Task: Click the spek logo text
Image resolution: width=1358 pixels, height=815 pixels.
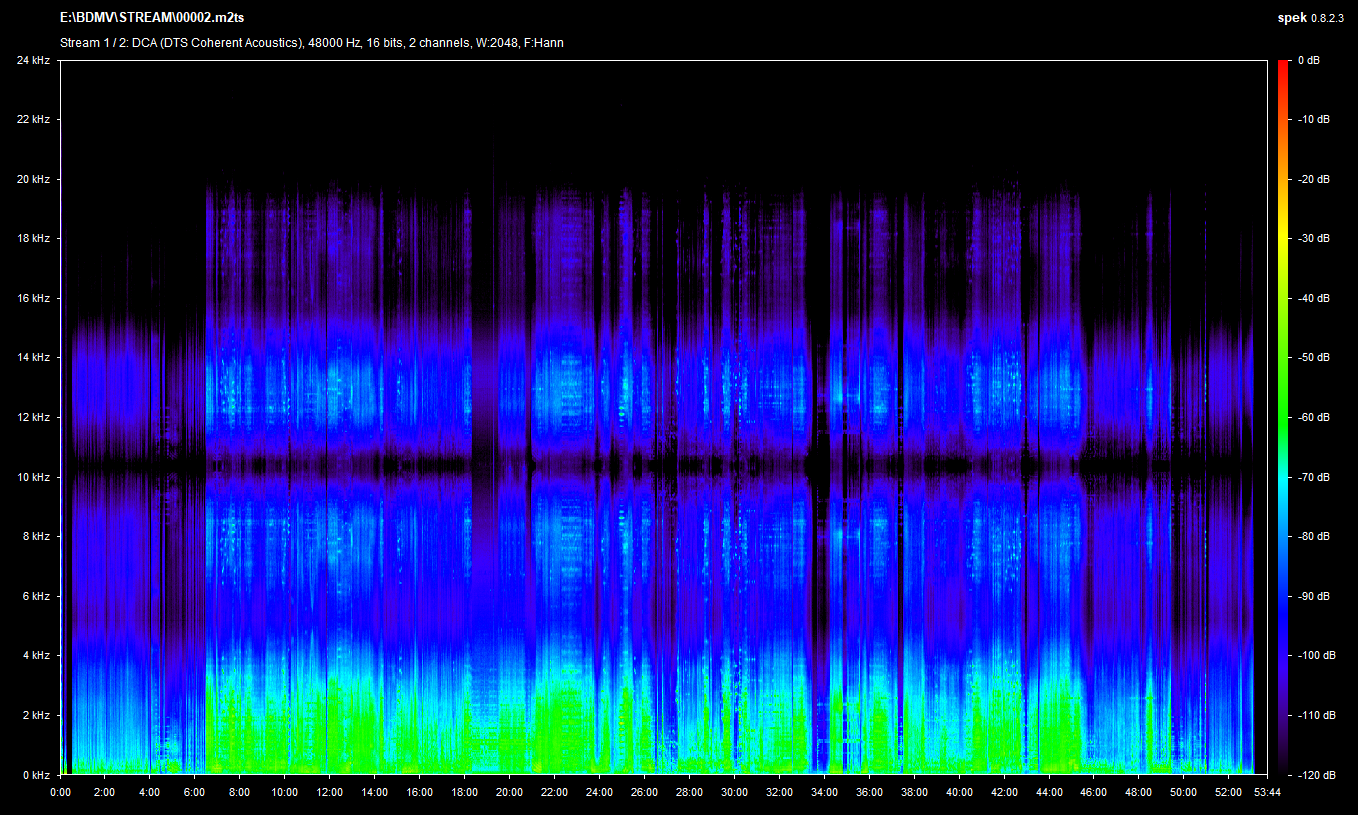Action: coord(1291,18)
